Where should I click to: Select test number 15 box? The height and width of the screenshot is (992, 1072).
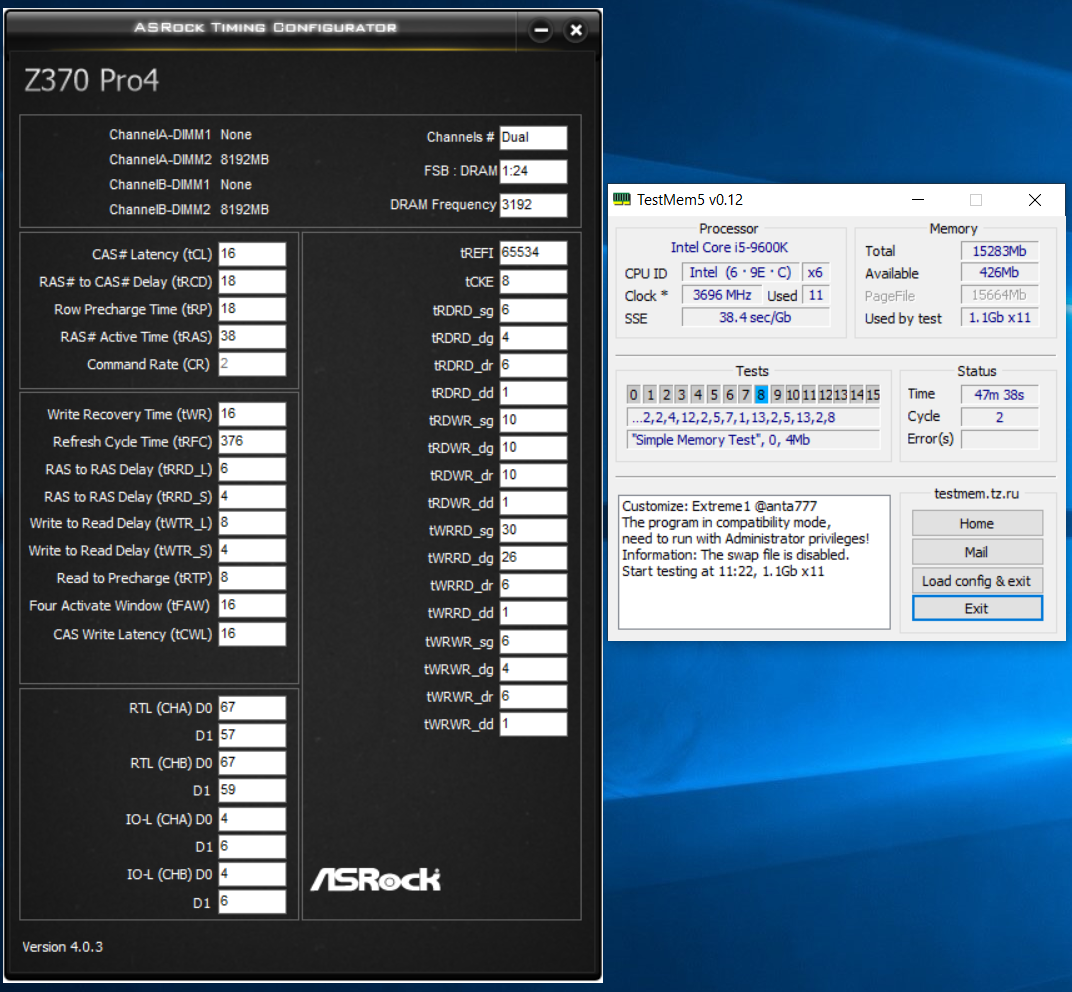873,394
